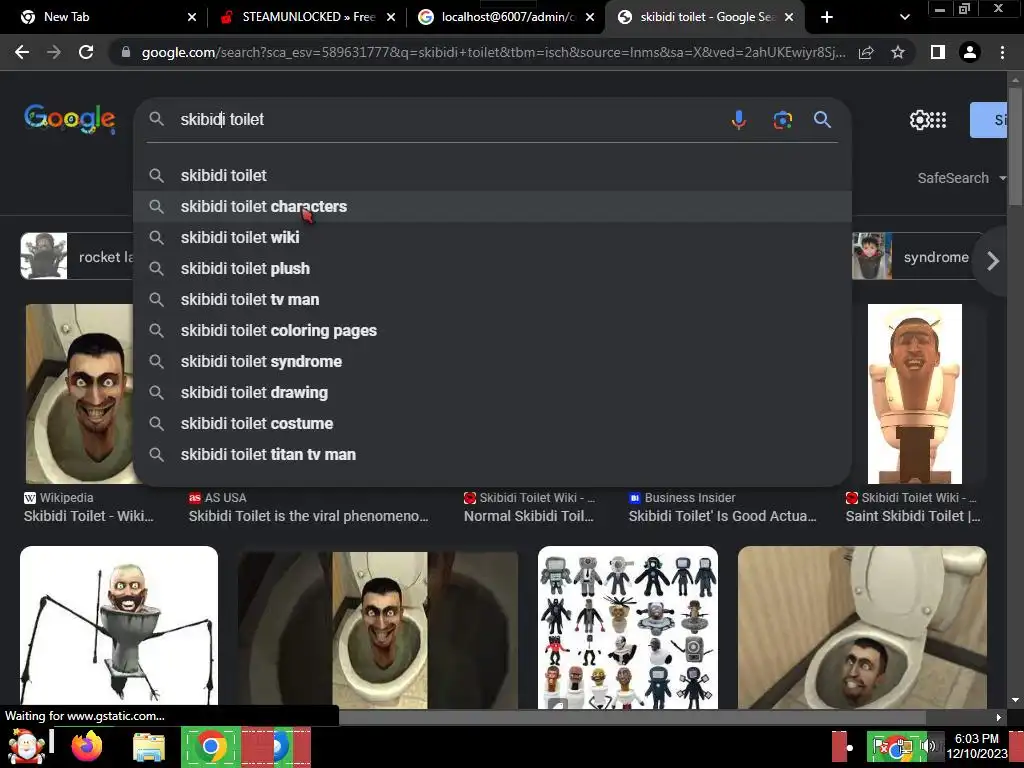Select first suggestion 'skibidi toilet'
Viewport: 1024px width, 768px height.
pyautogui.click(x=492, y=176)
